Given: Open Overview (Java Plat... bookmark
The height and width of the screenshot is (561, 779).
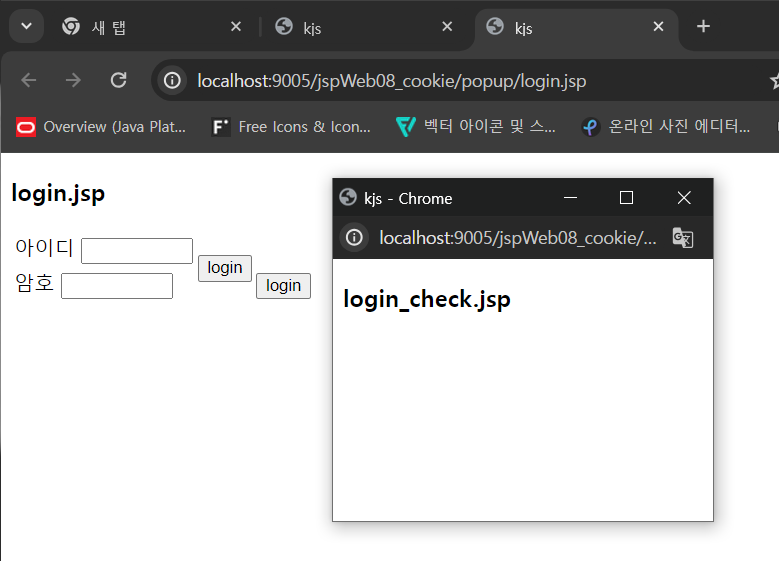Looking at the screenshot, I should coord(101,127).
